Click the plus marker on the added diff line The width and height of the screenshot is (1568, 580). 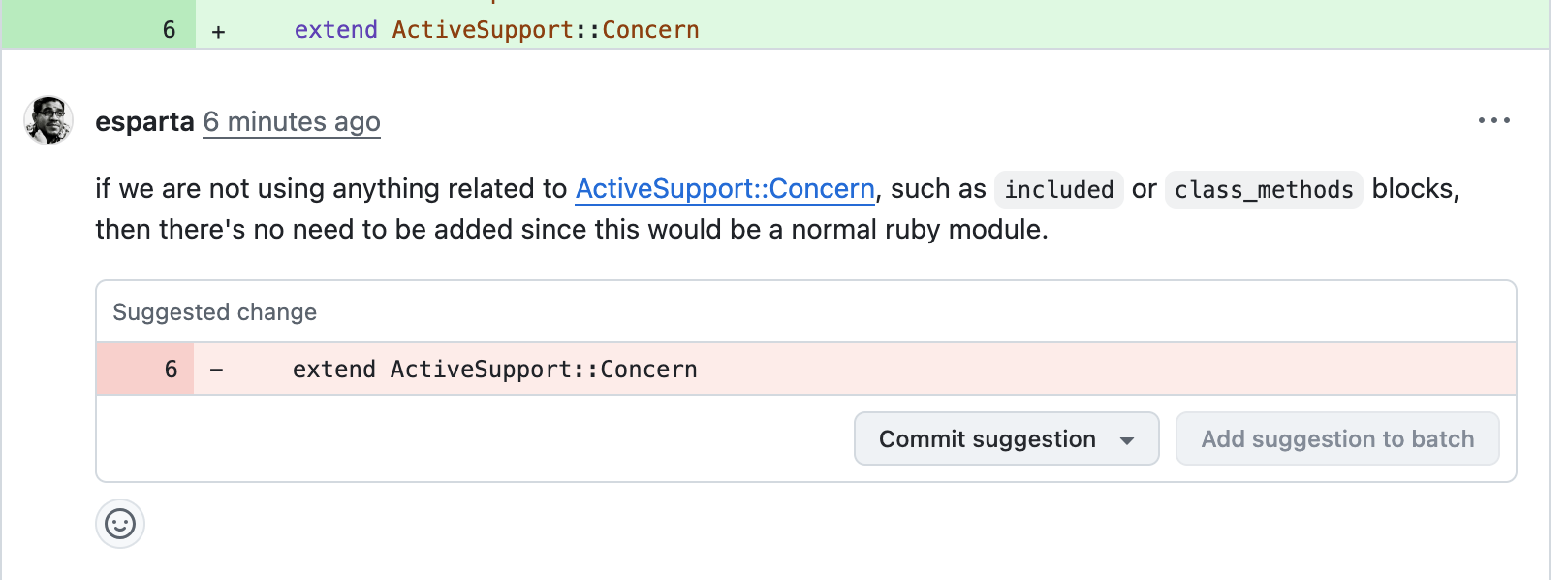coord(219,31)
